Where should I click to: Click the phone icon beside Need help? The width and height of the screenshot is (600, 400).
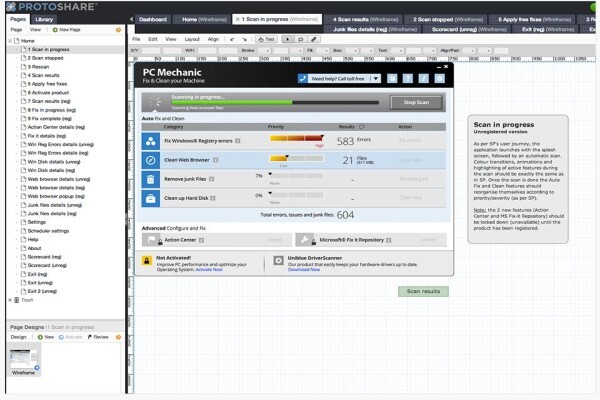pos(303,78)
